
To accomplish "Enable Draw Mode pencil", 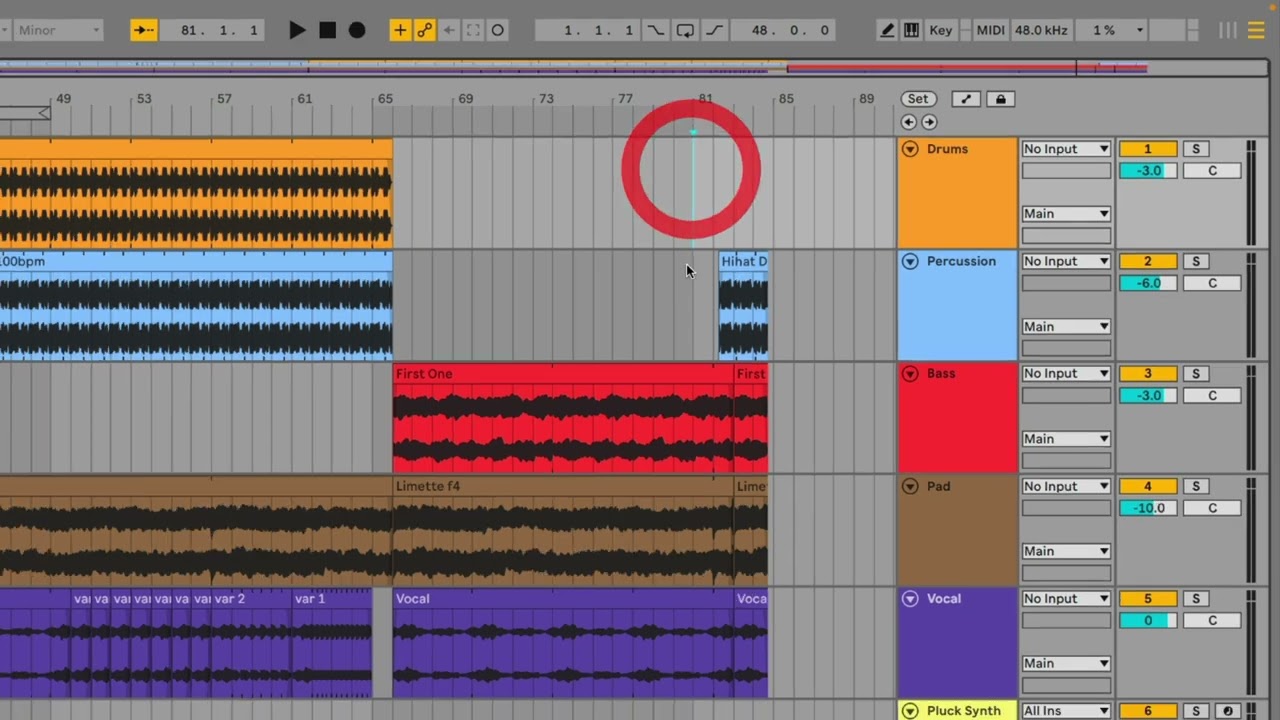I will tap(887, 30).
